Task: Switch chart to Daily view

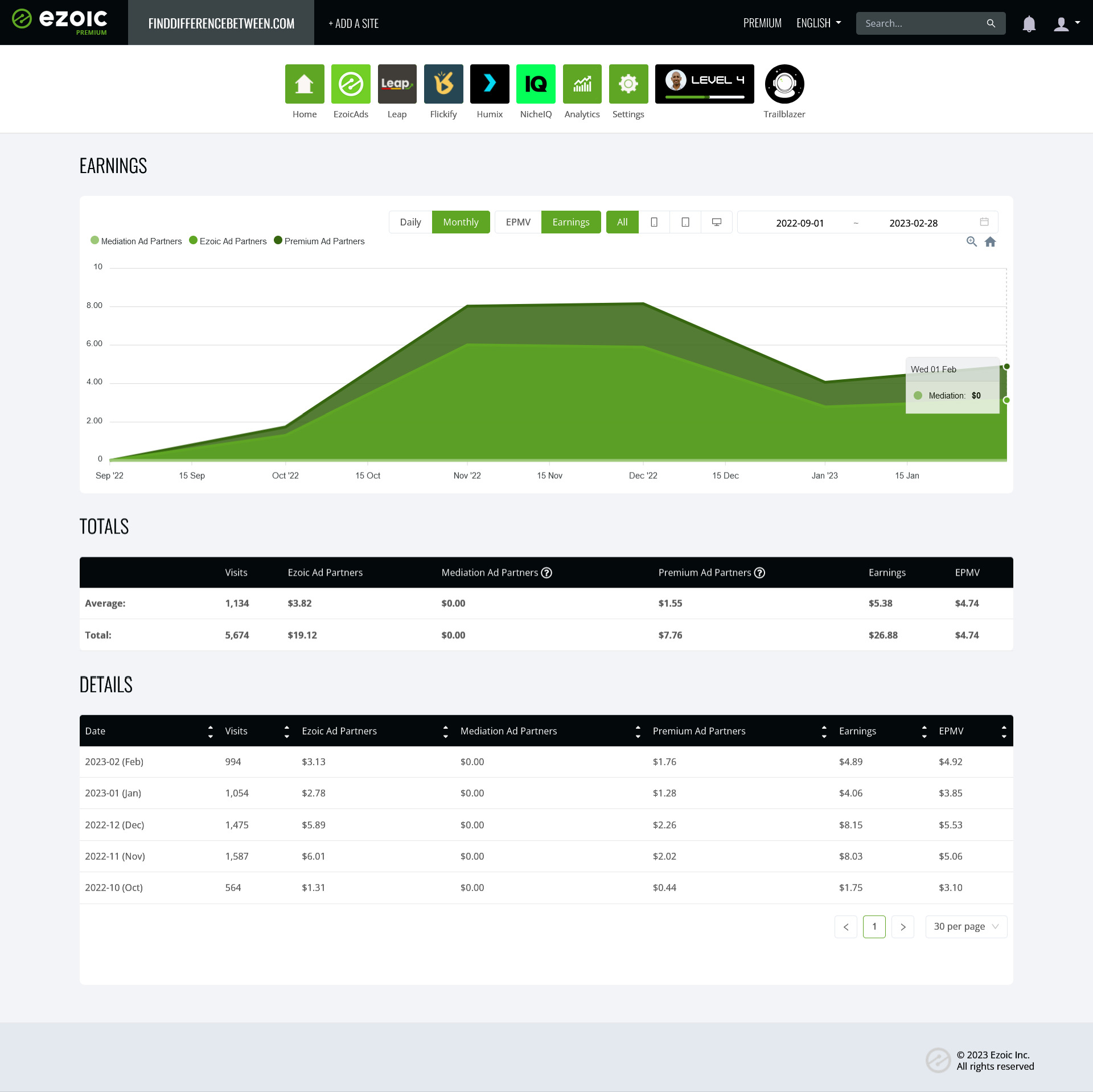Action: [410, 222]
